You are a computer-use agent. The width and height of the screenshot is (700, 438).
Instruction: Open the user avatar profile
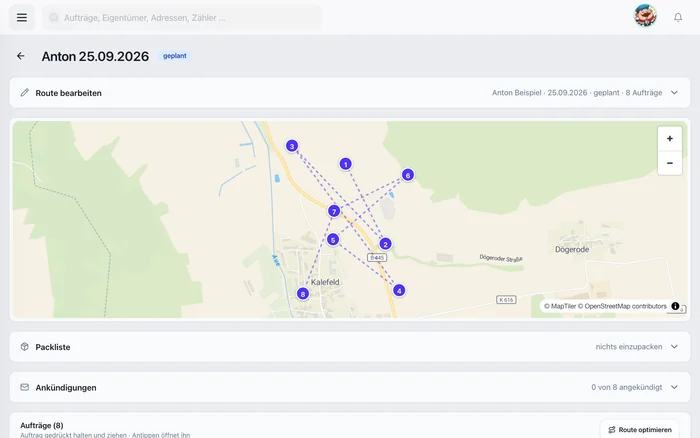[x=645, y=16]
